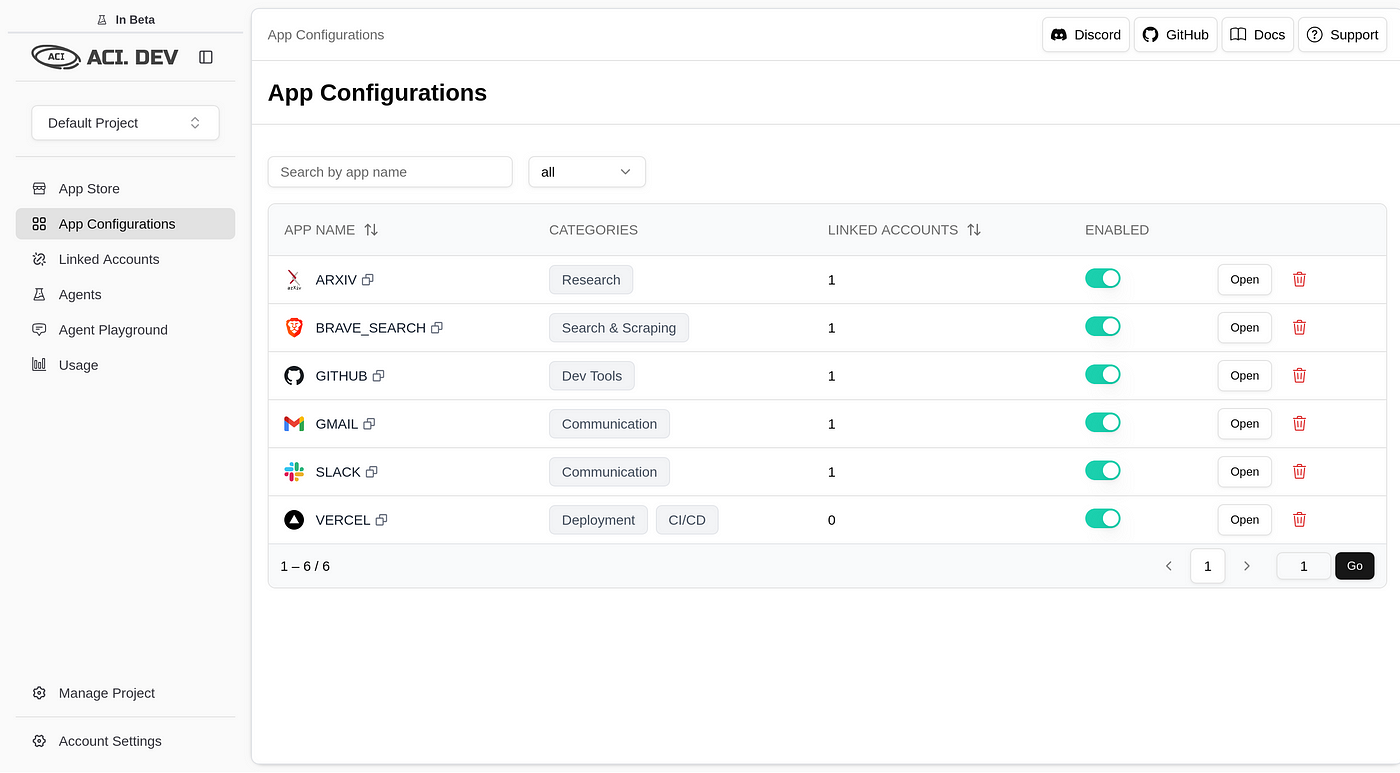Delete the ARXIV configuration with trash icon
Viewport: 1400px width, 773px height.
pos(1299,279)
